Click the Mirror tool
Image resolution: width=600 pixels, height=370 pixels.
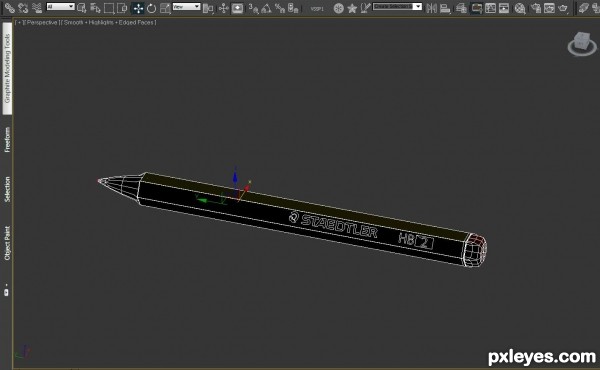click(x=431, y=8)
